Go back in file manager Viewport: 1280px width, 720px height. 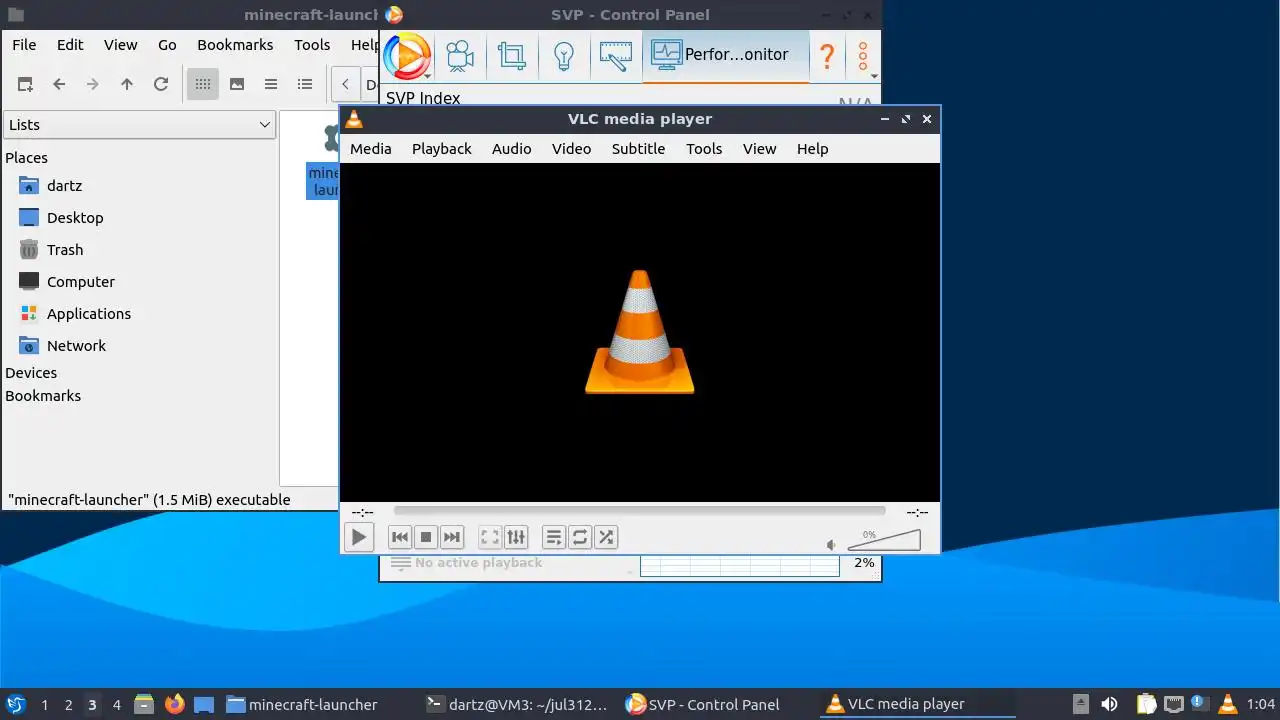point(59,84)
